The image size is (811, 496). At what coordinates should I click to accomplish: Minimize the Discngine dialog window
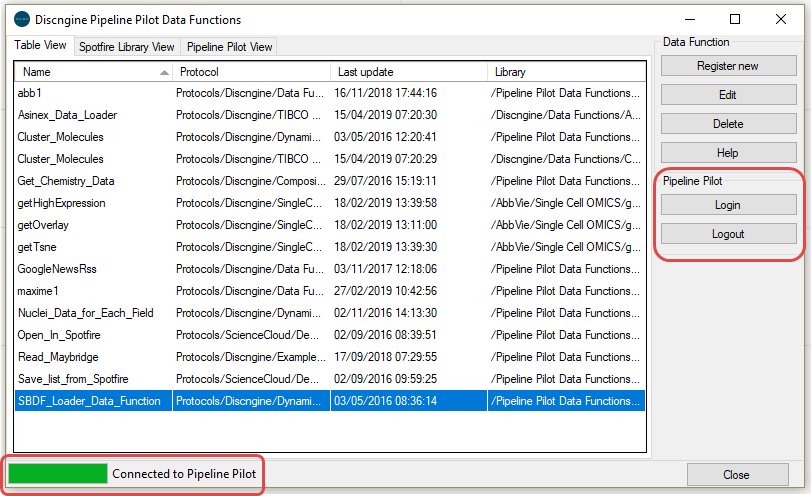click(689, 20)
